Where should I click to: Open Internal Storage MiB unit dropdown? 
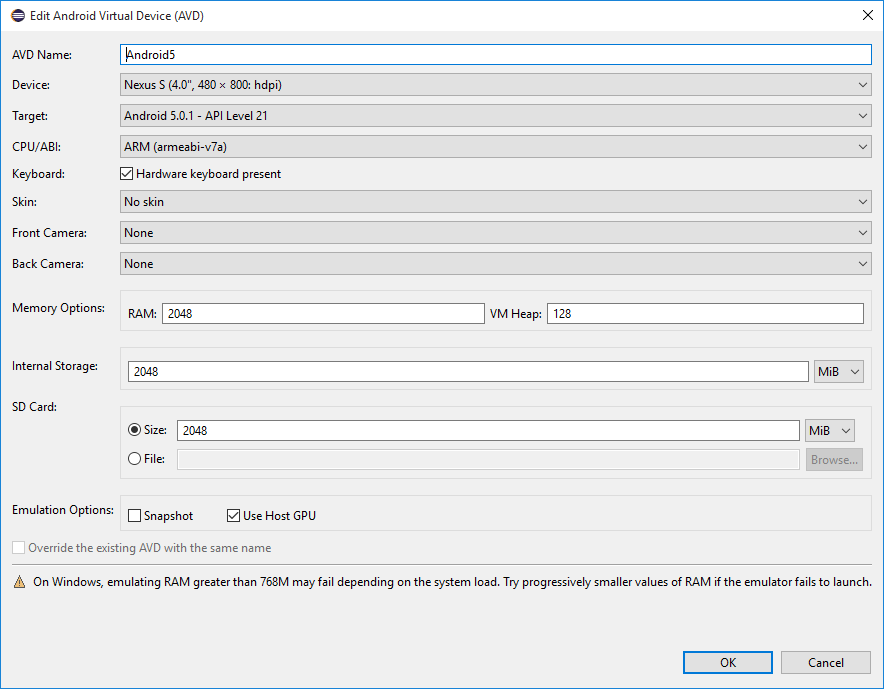pos(838,372)
